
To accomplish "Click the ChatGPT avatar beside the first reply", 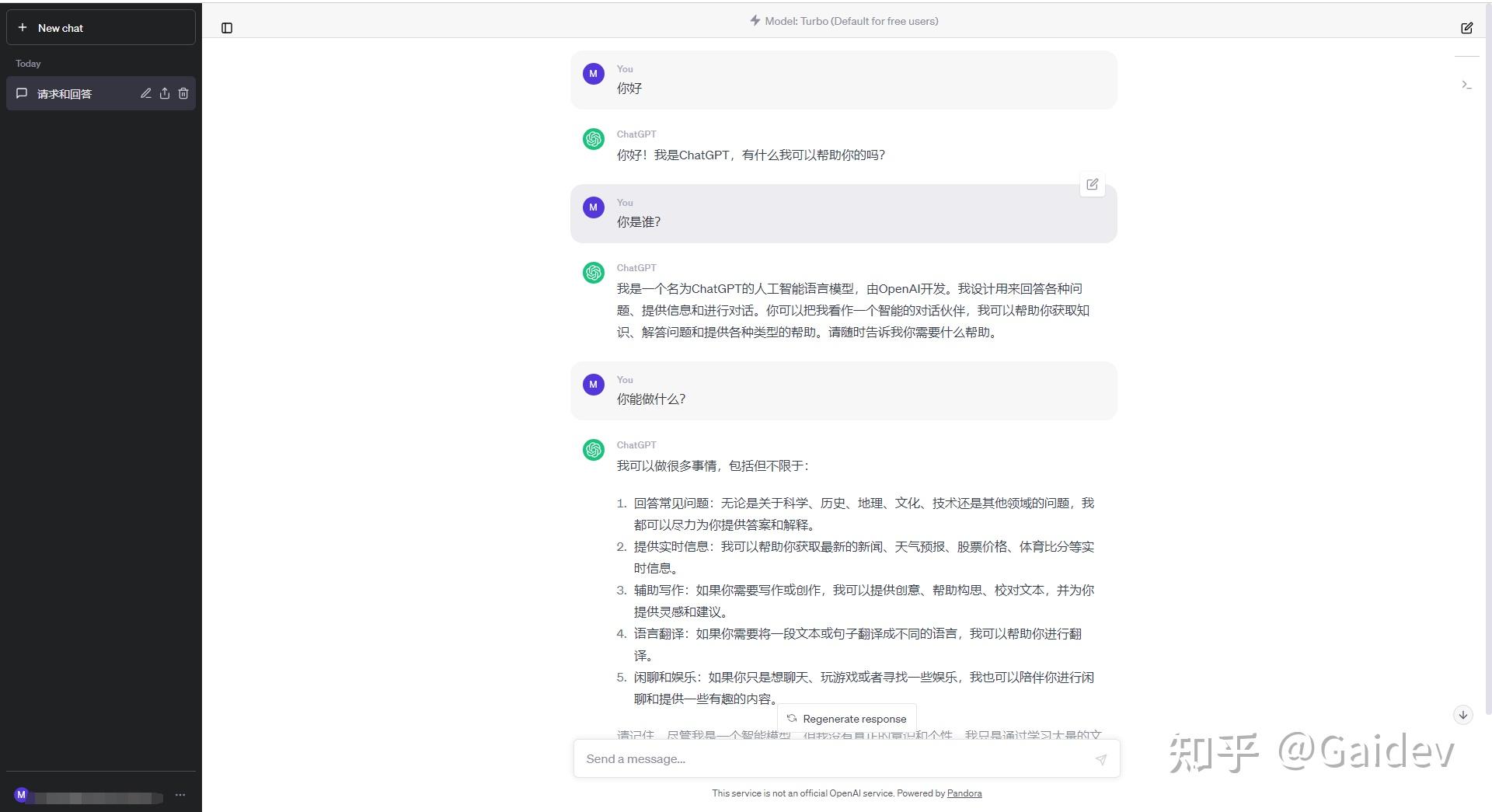I will coord(593,139).
